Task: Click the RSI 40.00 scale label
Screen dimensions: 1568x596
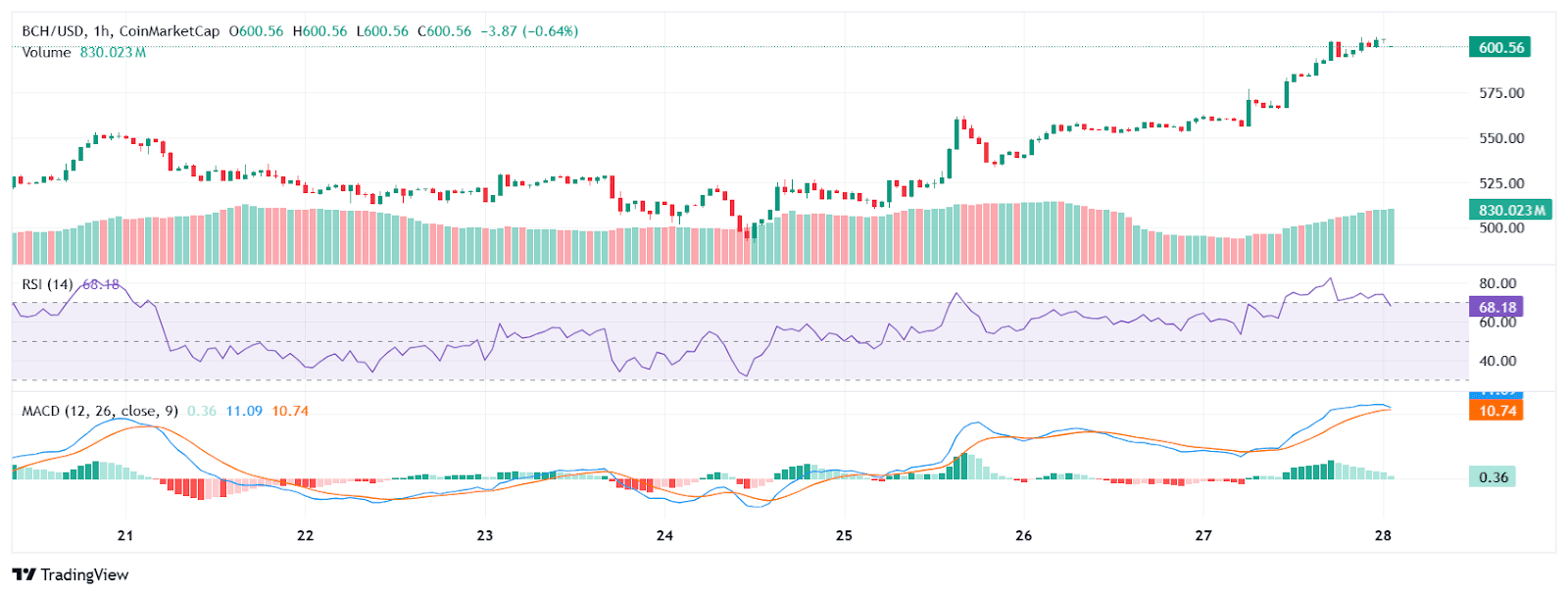Action: pyautogui.click(x=1497, y=361)
